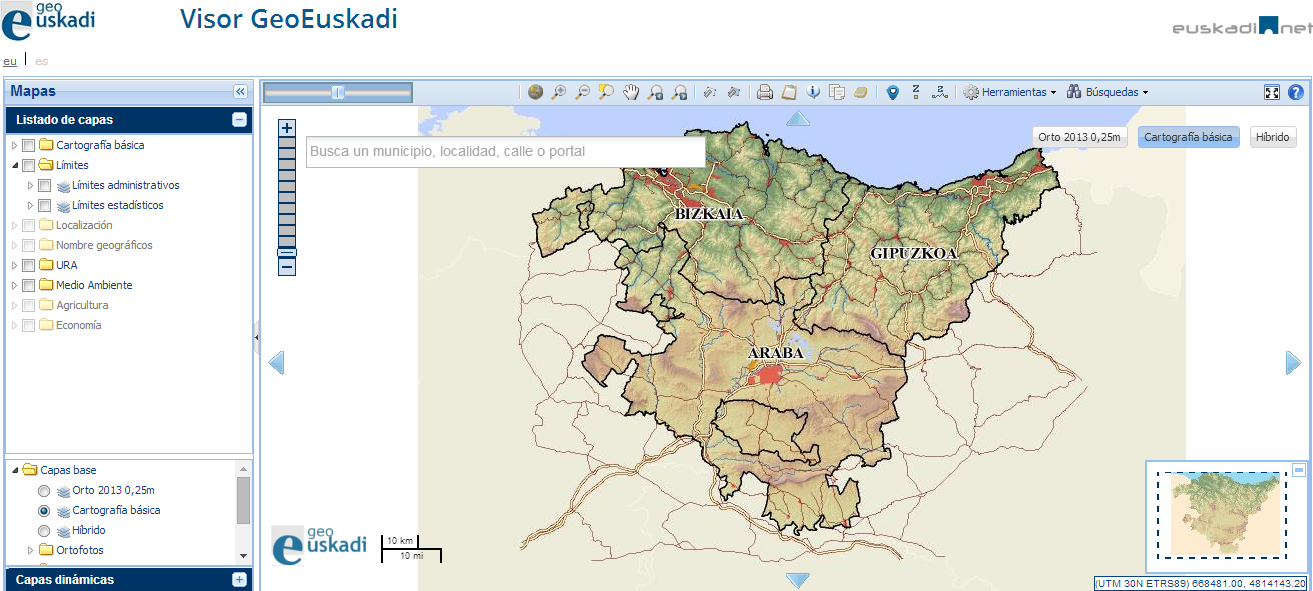Check the Límites layer checkbox

tap(28, 166)
